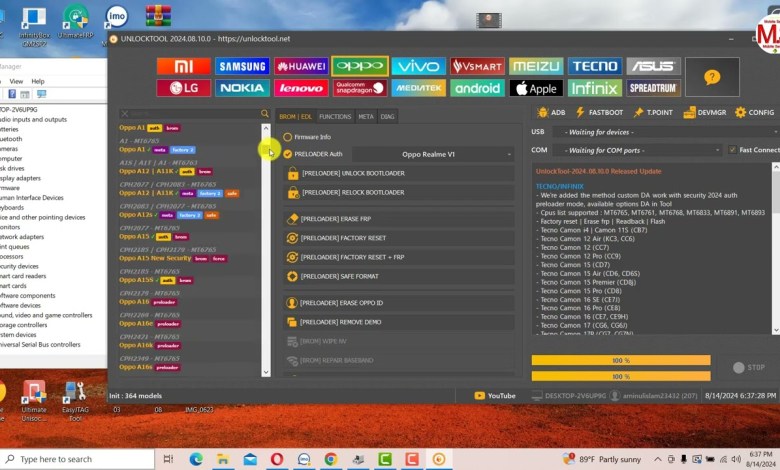Image resolution: width=780 pixels, height=470 pixels.
Task: Open DEVMGR device manager
Action: click(704, 112)
